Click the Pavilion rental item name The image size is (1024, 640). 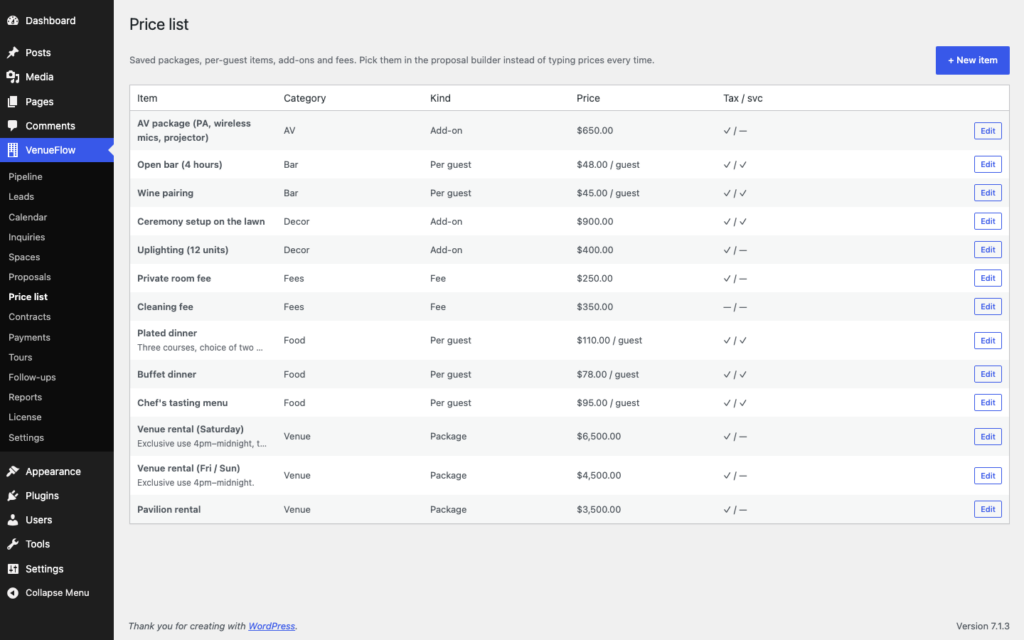(x=168, y=509)
